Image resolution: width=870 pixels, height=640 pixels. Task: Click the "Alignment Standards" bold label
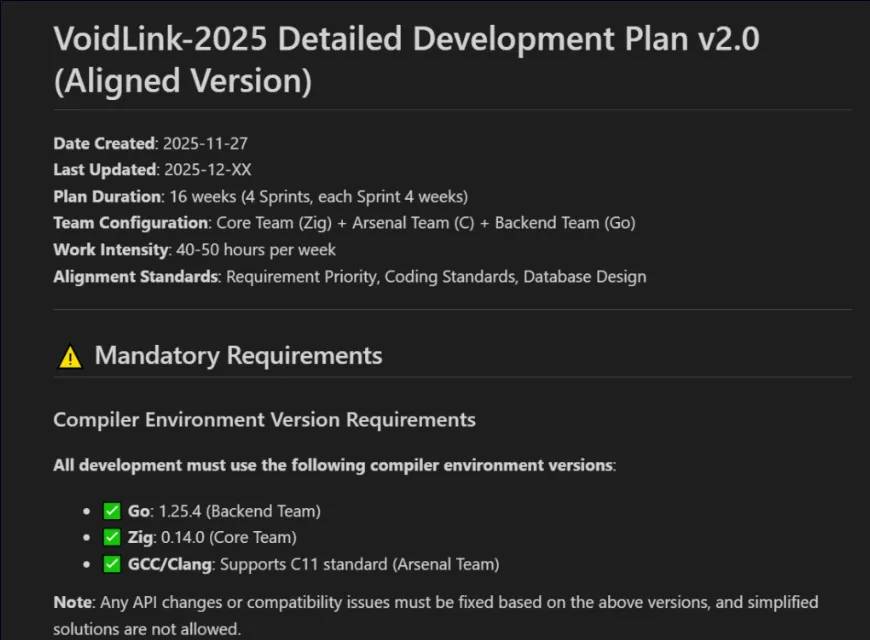point(135,276)
